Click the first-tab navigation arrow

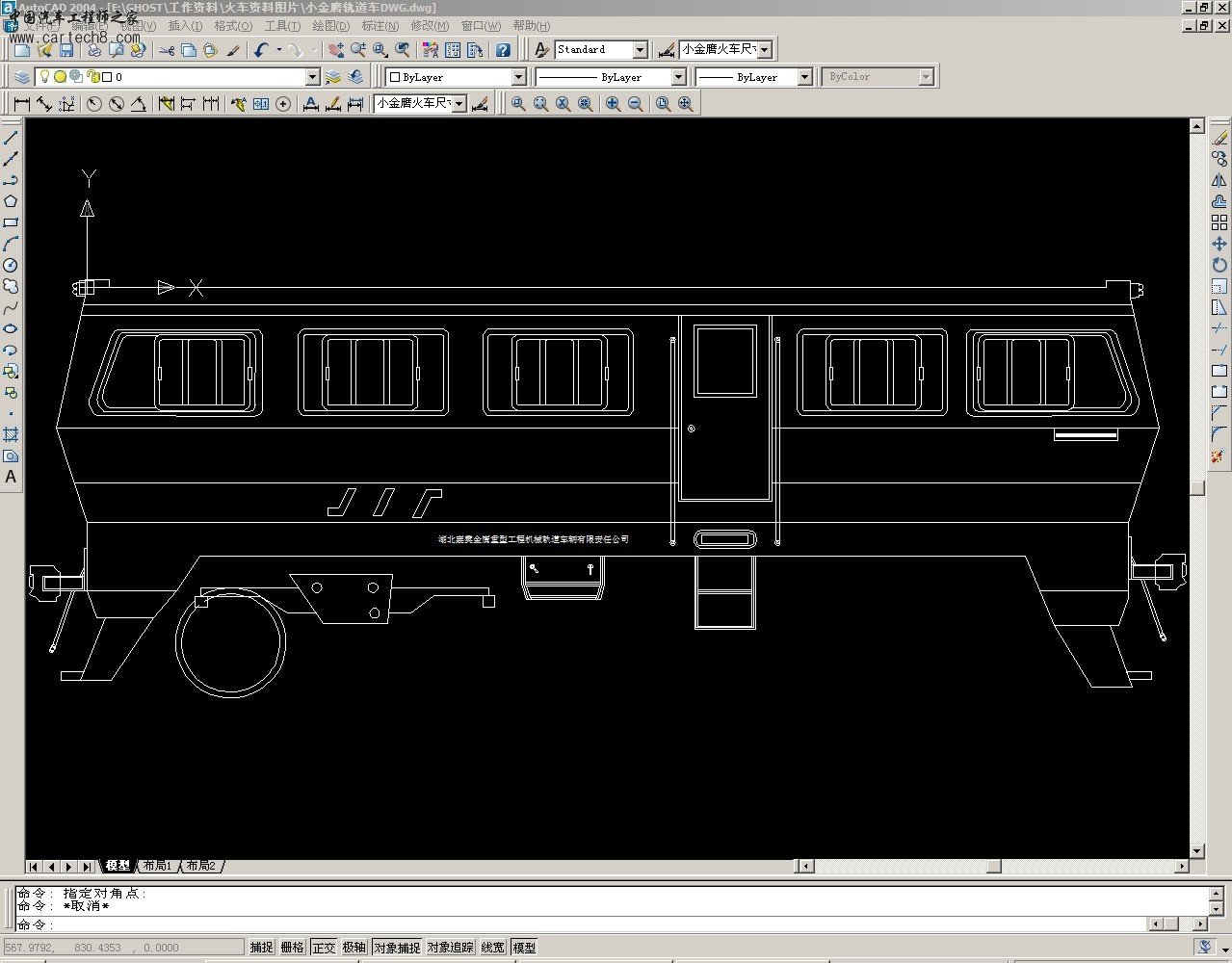(34, 867)
